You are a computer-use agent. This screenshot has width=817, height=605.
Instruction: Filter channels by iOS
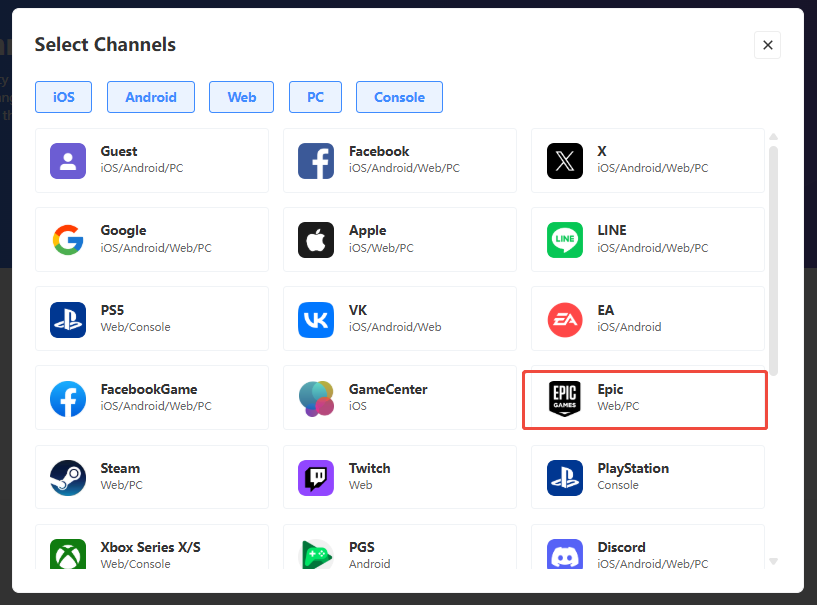click(x=64, y=97)
